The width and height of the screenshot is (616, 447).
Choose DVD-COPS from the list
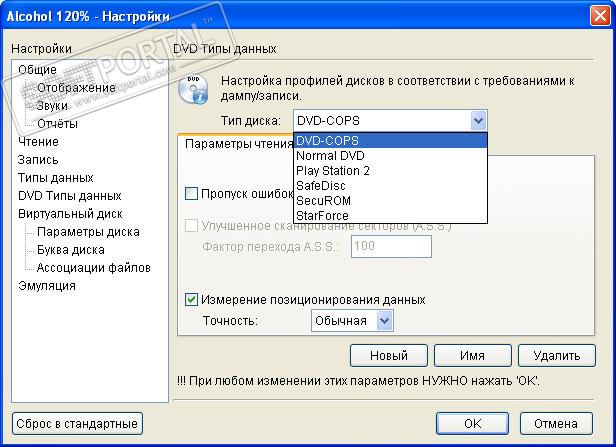(390, 141)
